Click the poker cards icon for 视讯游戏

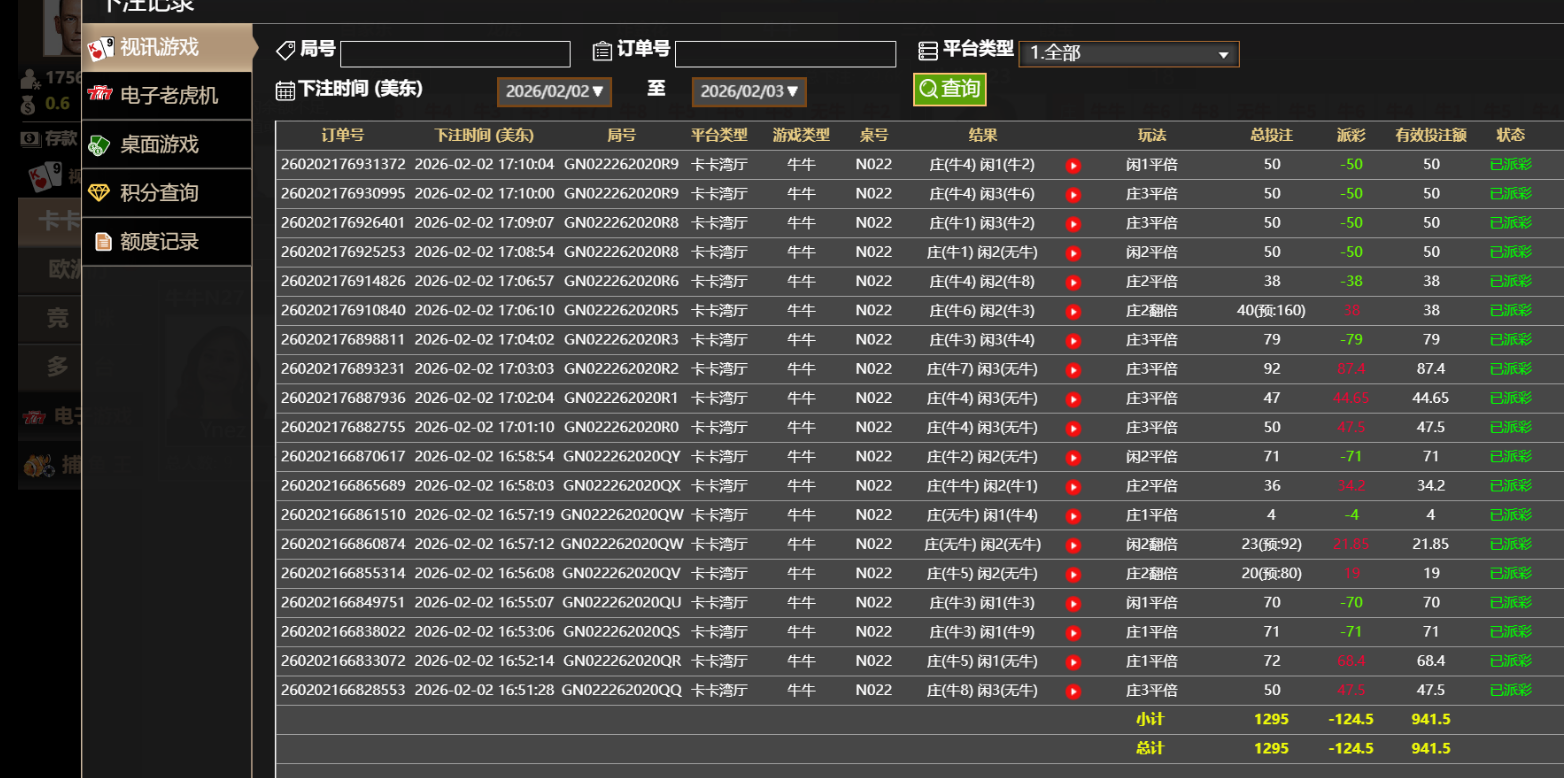(100, 48)
